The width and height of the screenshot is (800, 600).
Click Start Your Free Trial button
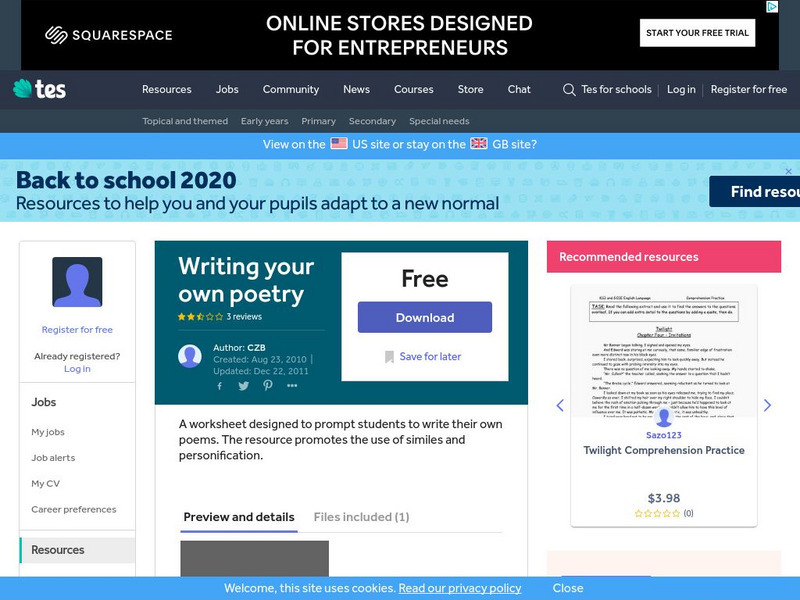[697, 33]
